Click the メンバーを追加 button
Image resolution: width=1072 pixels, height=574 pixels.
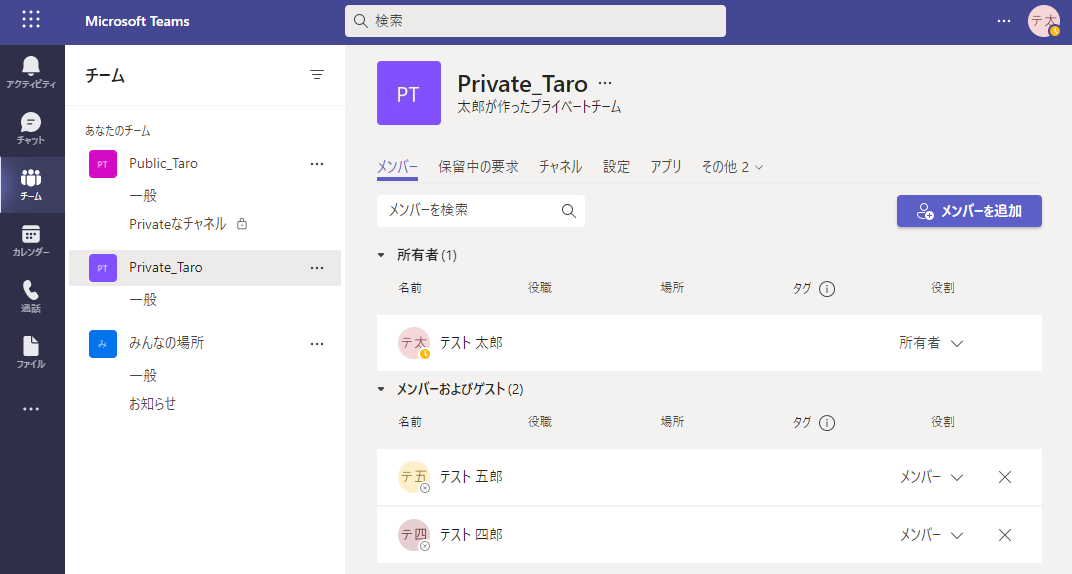click(x=969, y=211)
